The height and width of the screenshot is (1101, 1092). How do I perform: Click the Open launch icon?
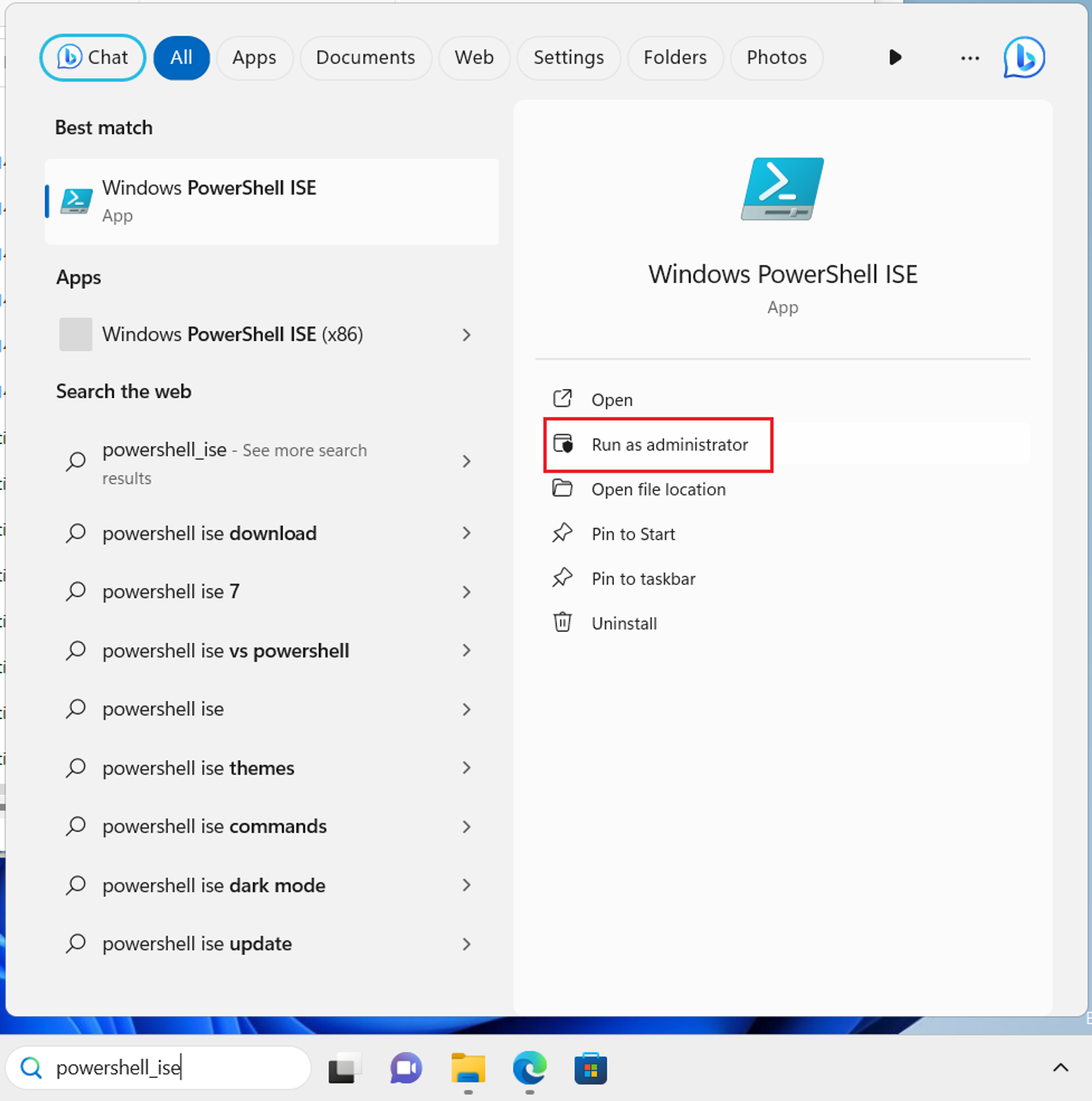563,399
